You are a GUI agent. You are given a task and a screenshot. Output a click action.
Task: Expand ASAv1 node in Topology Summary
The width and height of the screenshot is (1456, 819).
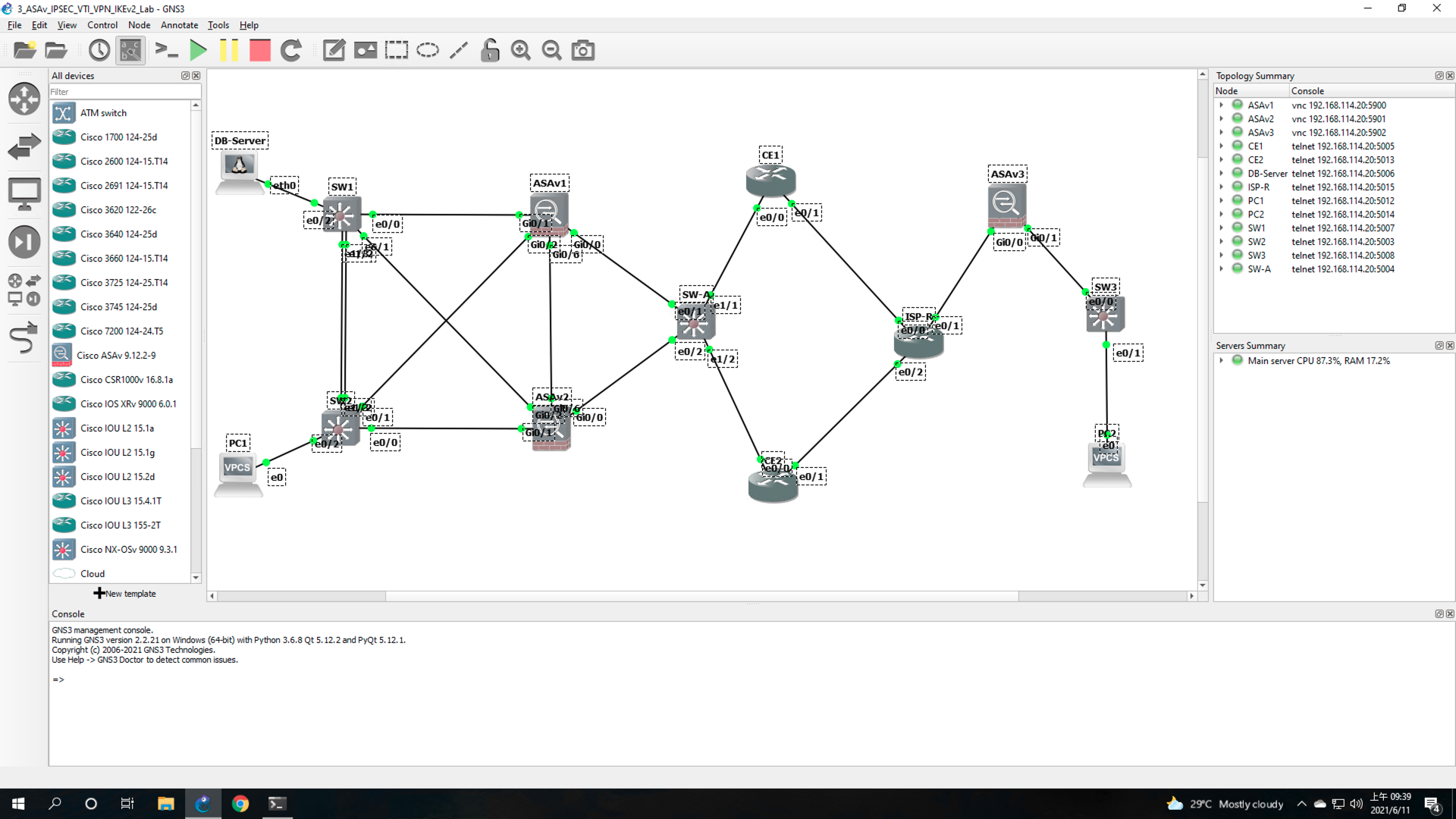click(1222, 105)
